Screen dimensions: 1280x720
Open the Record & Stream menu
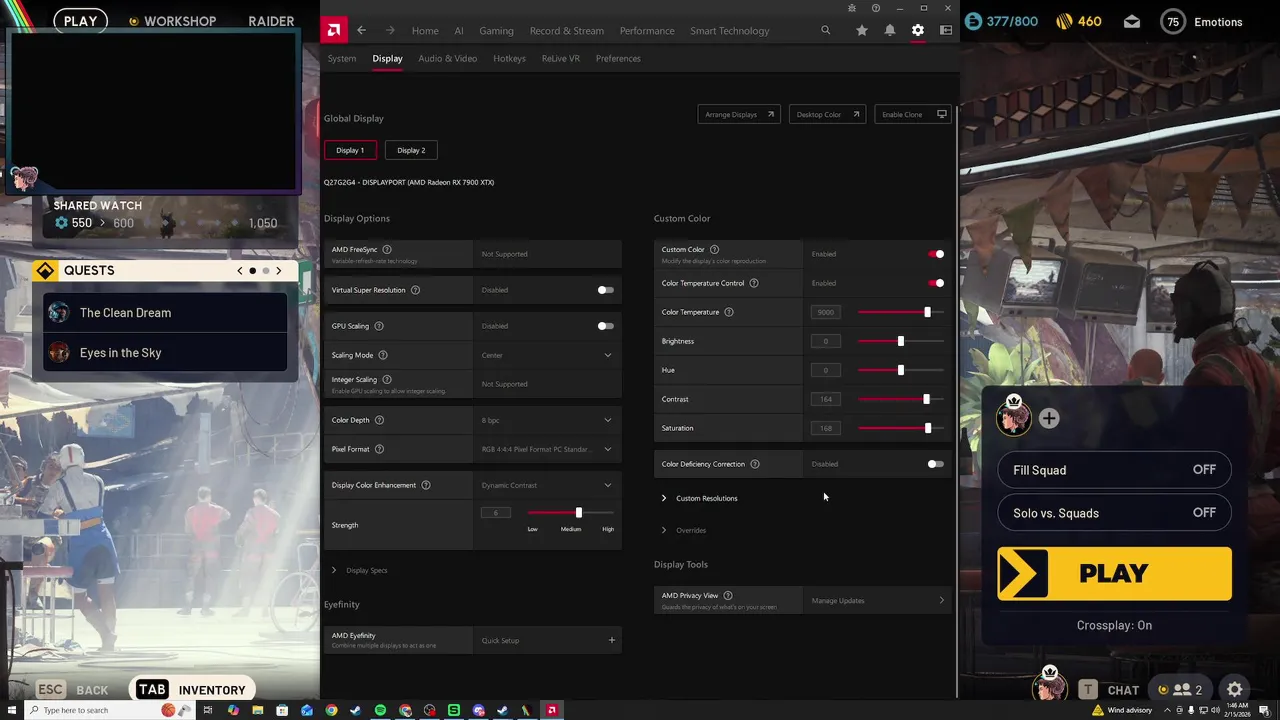pyautogui.click(x=567, y=31)
